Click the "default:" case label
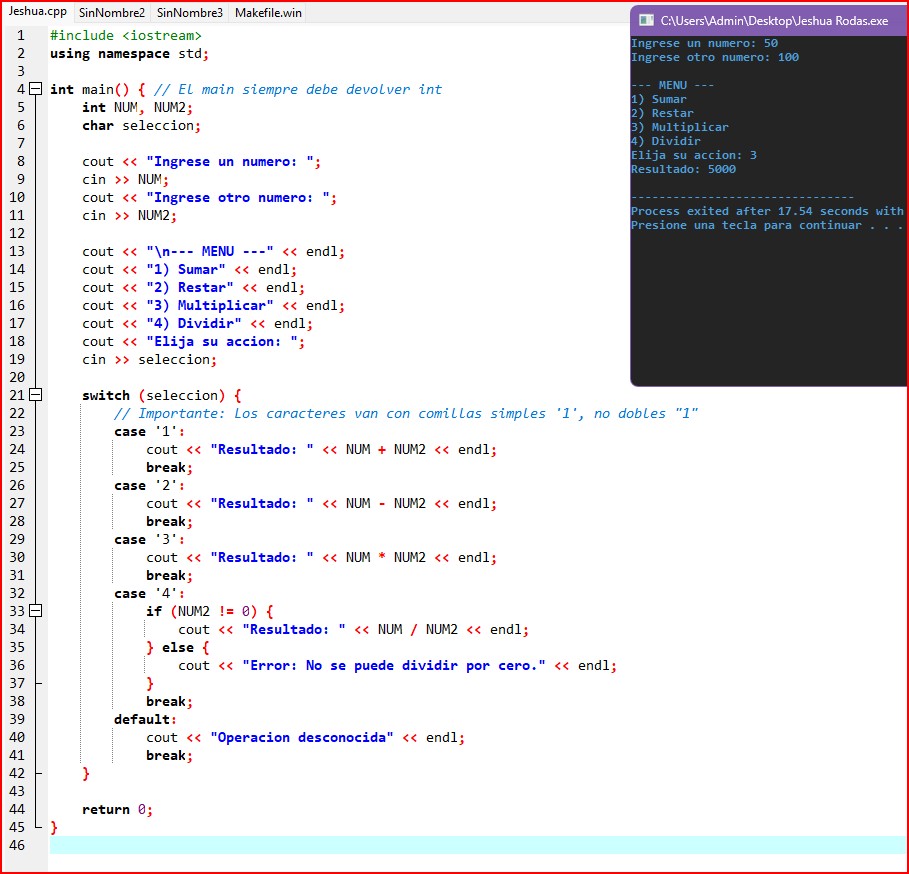 point(145,719)
